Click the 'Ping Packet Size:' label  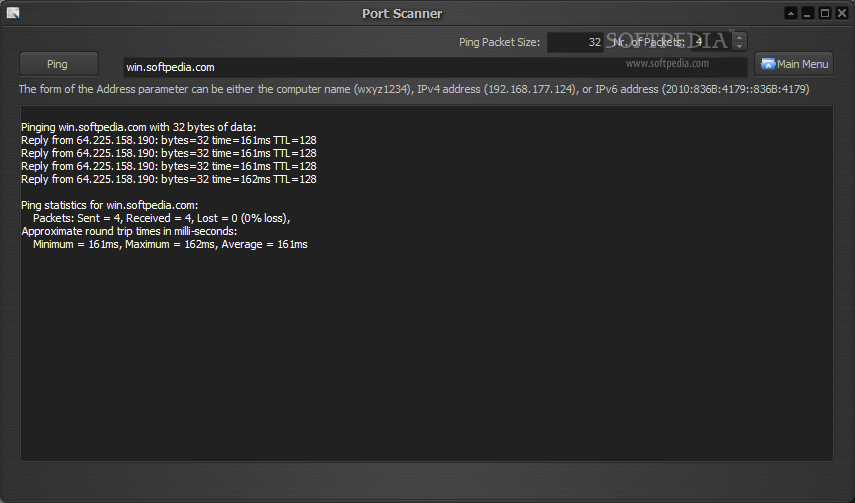point(499,42)
